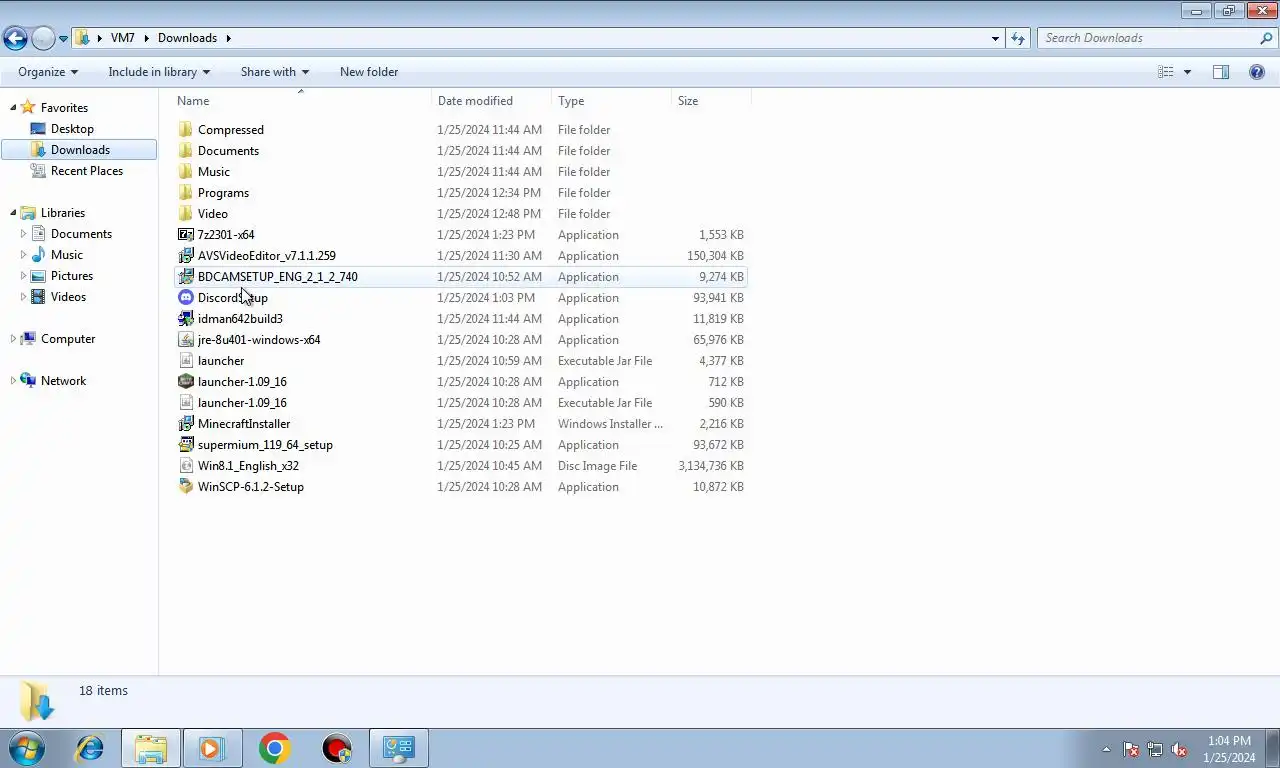Select the MinecraftInstaller icon
Viewport: 1280px width, 768px height.
point(185,424)
